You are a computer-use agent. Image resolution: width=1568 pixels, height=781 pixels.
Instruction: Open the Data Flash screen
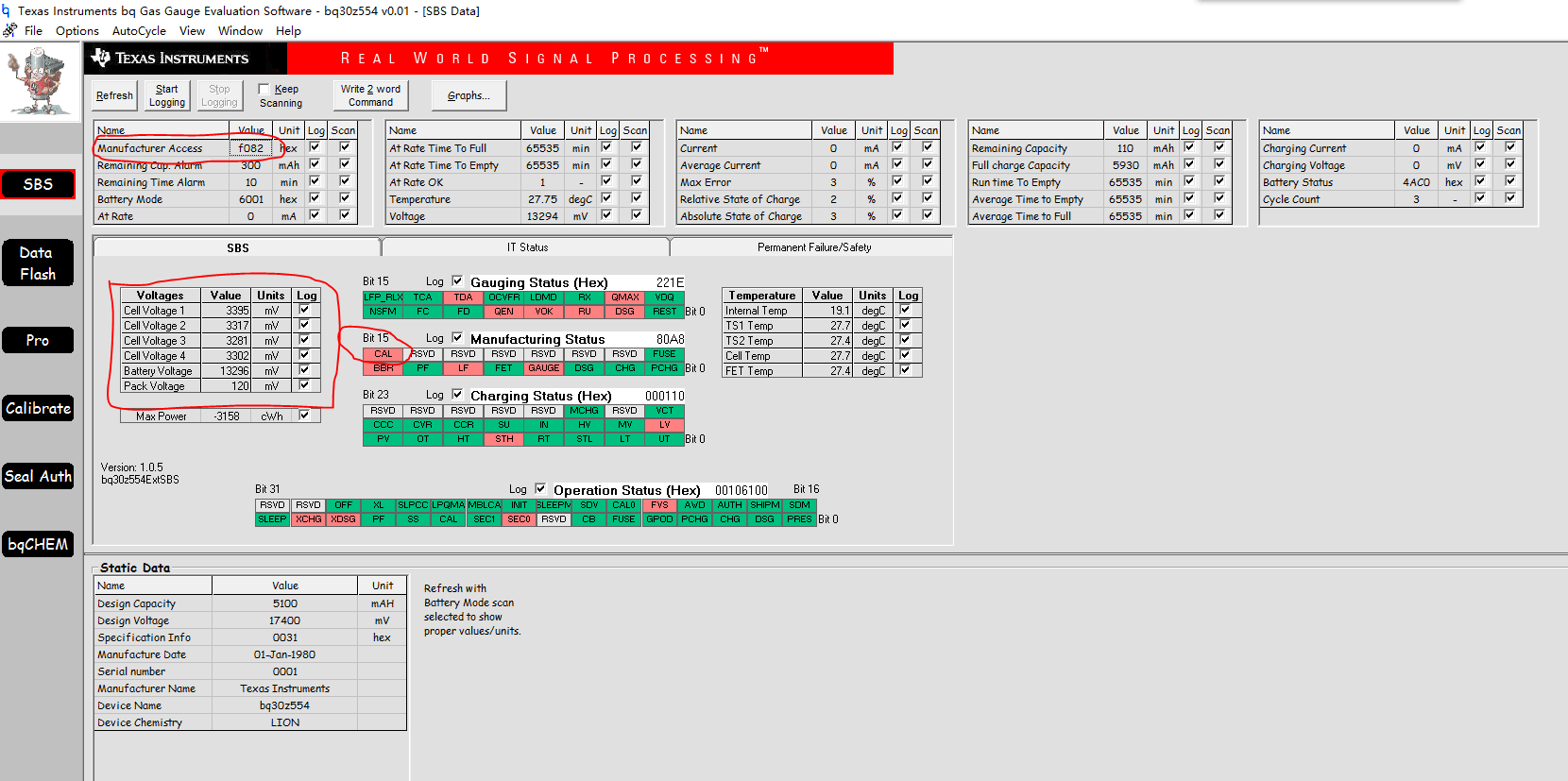pyautogui.click(x=38, y=263)
